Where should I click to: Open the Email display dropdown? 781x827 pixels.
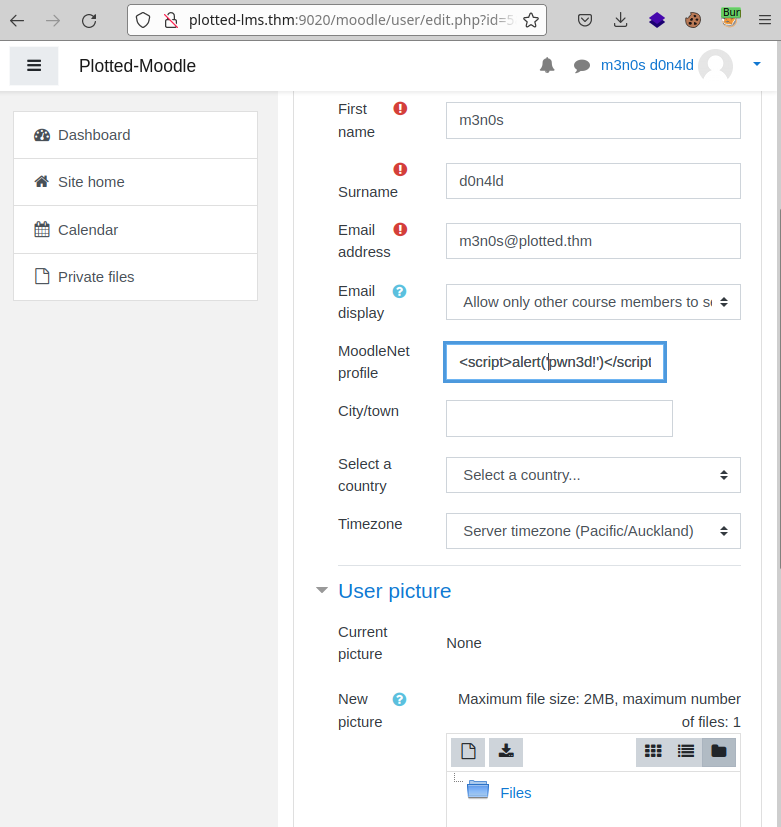(593, 302)
